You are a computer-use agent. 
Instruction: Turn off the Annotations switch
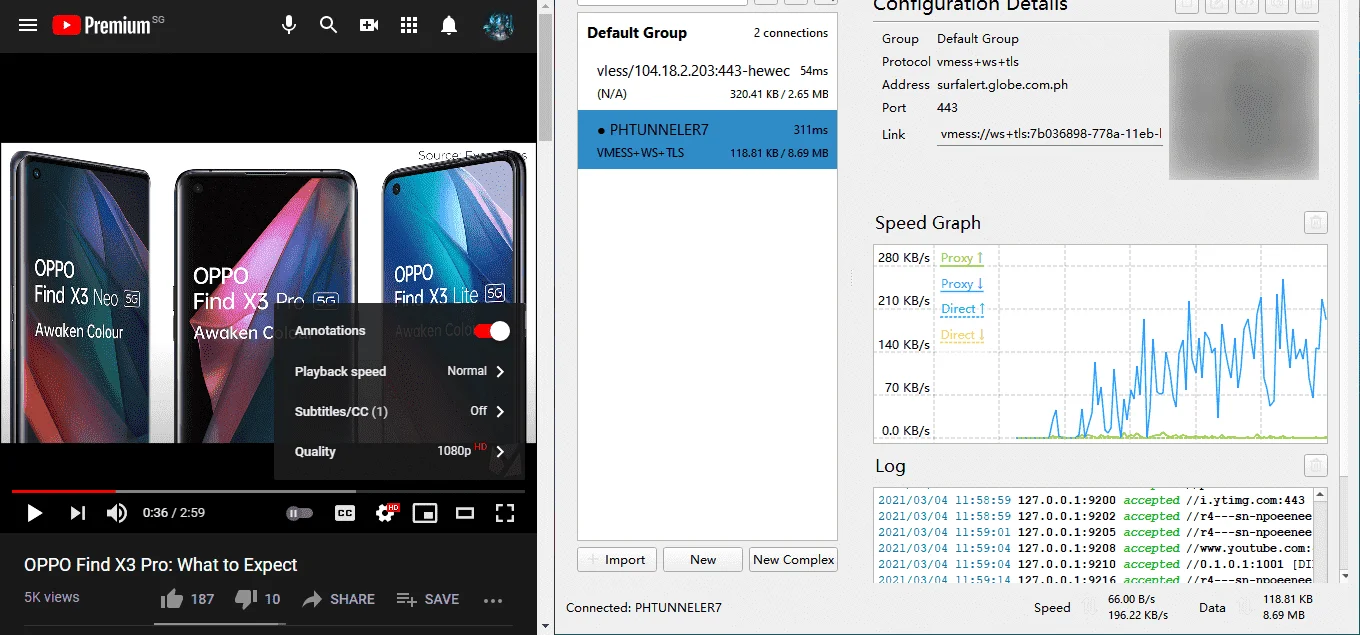[x=492, y=331]
